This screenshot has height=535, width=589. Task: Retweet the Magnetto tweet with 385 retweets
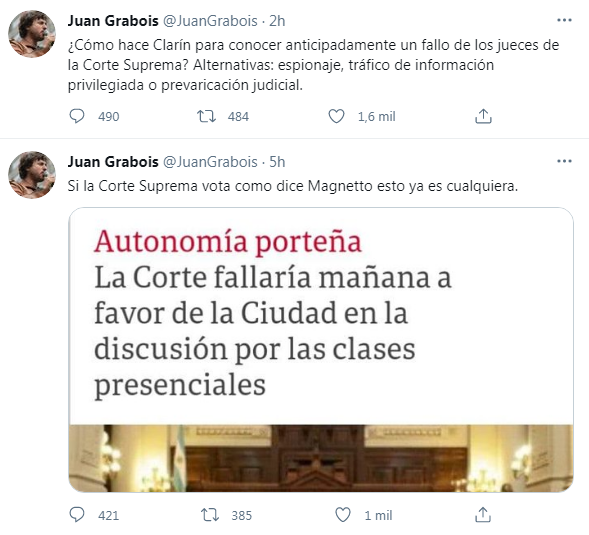[210, 515]
